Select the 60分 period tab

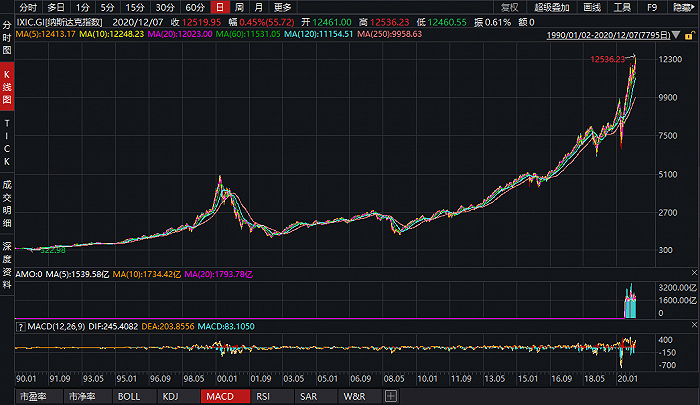tap(195, 7)
